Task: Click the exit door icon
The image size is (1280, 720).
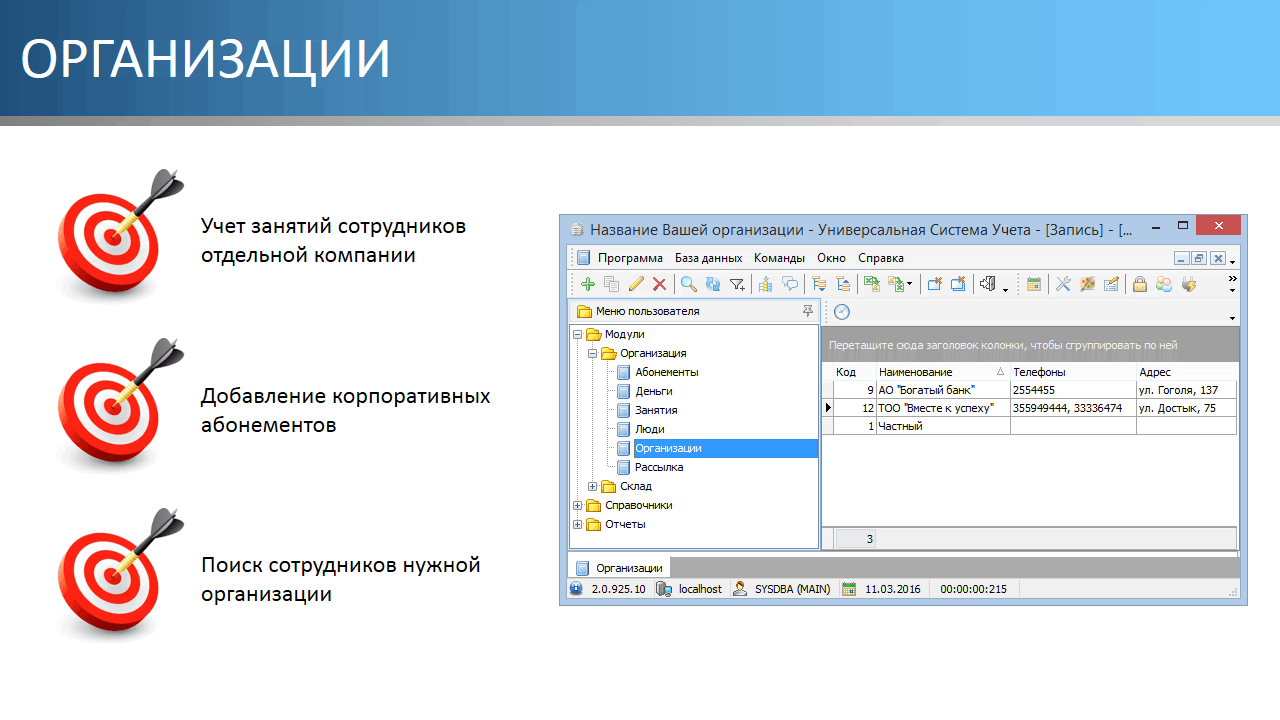Action: pos(988,284)
